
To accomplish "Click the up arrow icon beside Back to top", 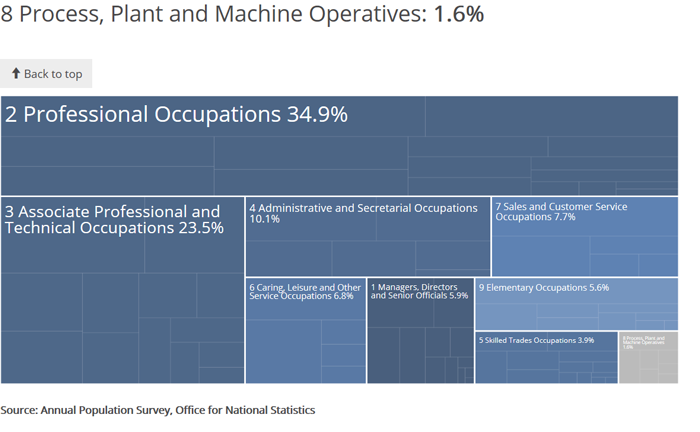I will [16, 74].
